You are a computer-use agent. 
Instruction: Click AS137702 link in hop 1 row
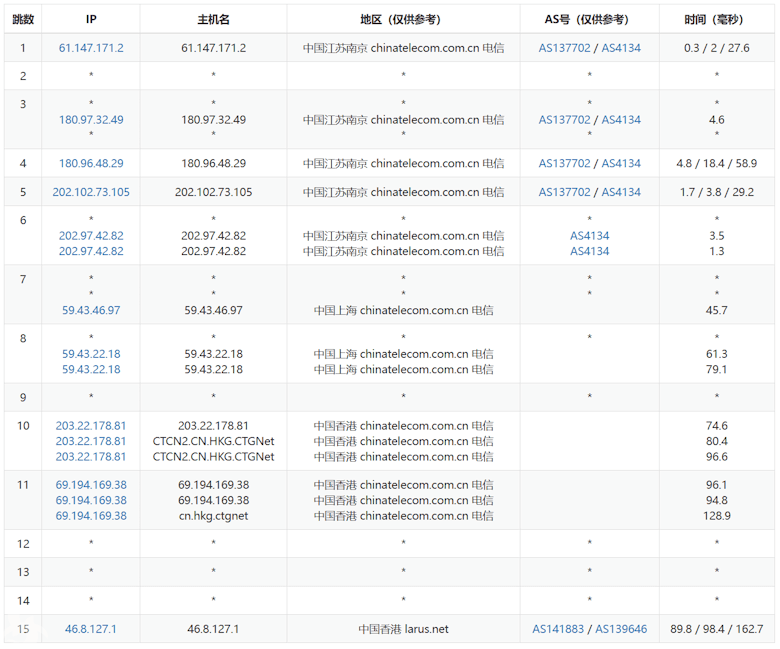click(x=565, y=48)
